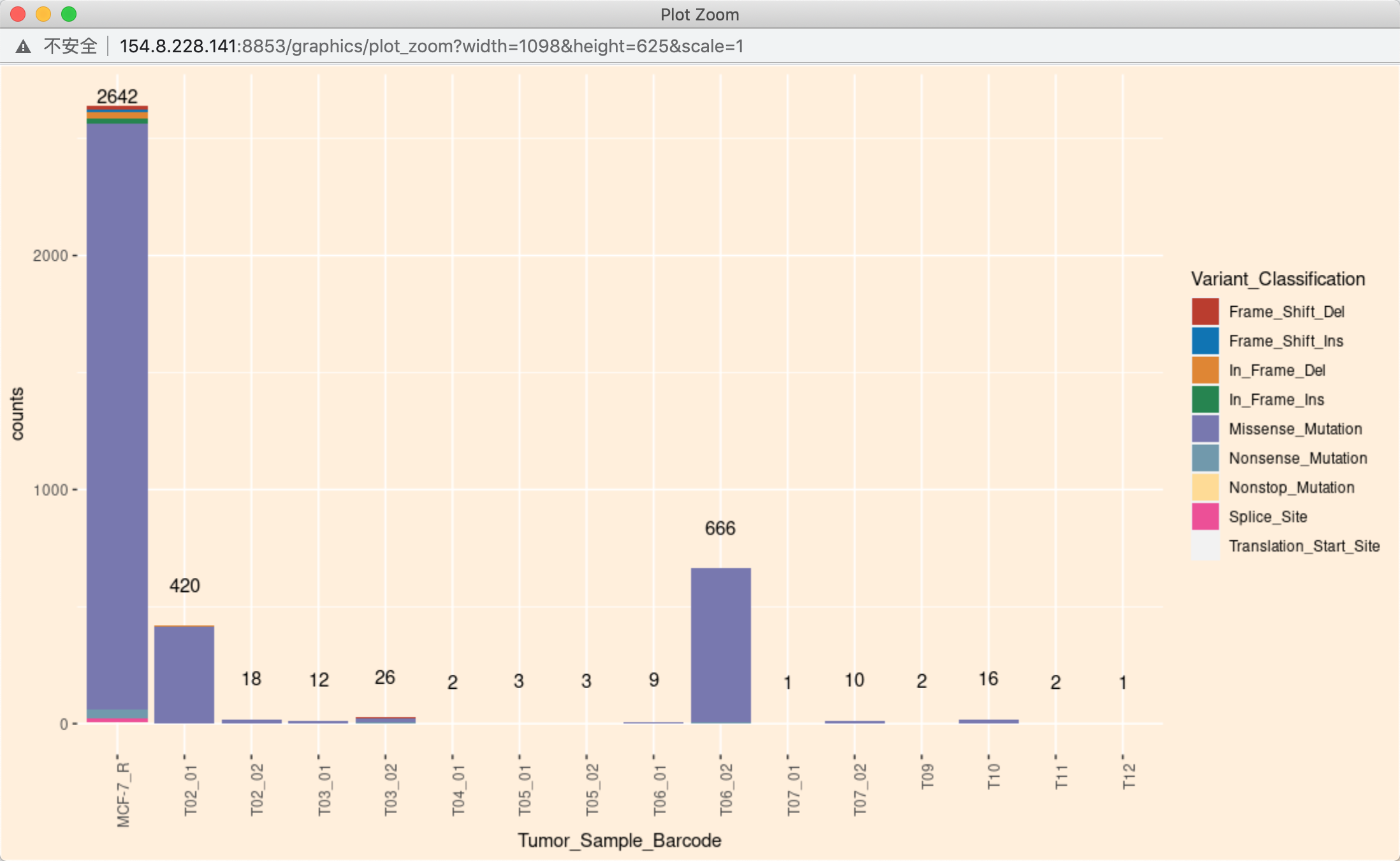This screenshot has width=1400, height=861.
Task: Click the 666 count label
Action: coord(720,528)
